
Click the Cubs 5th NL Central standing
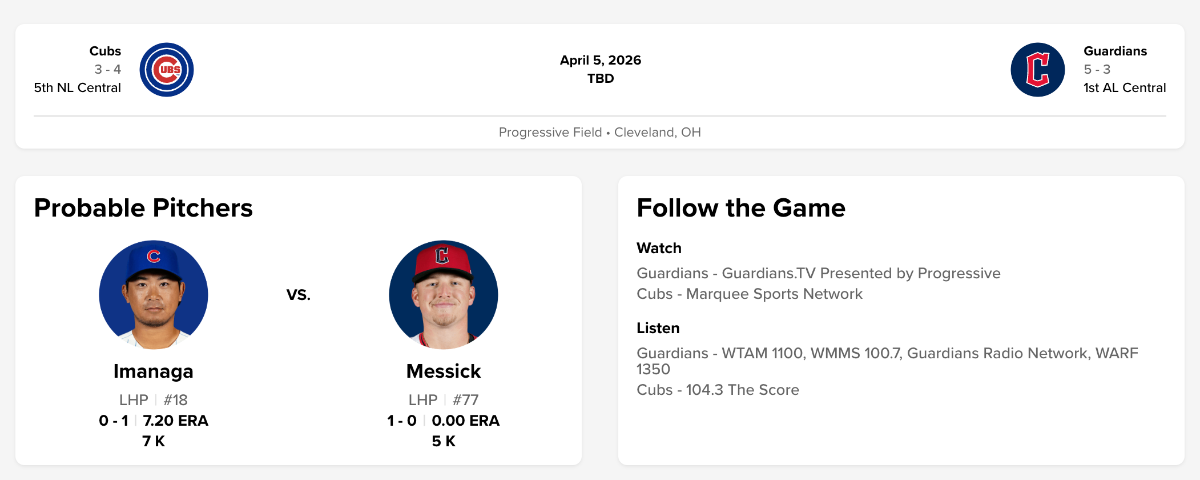77,88
